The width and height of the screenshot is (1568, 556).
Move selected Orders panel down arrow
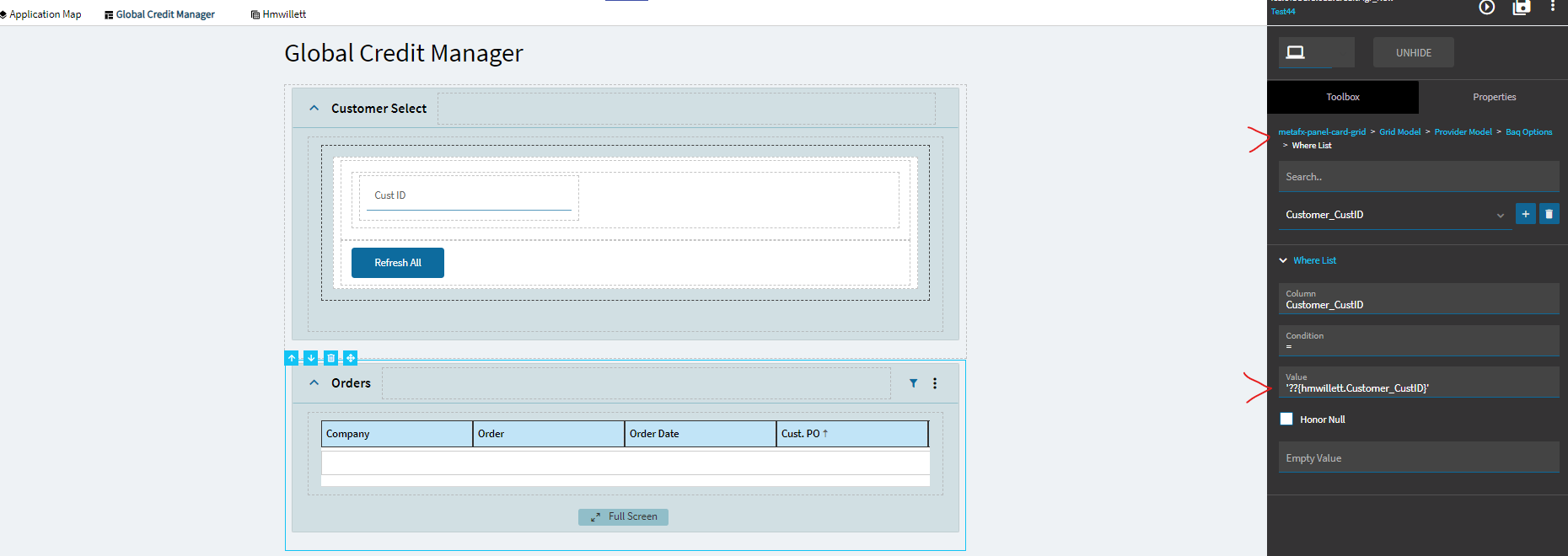pos(311,358)
